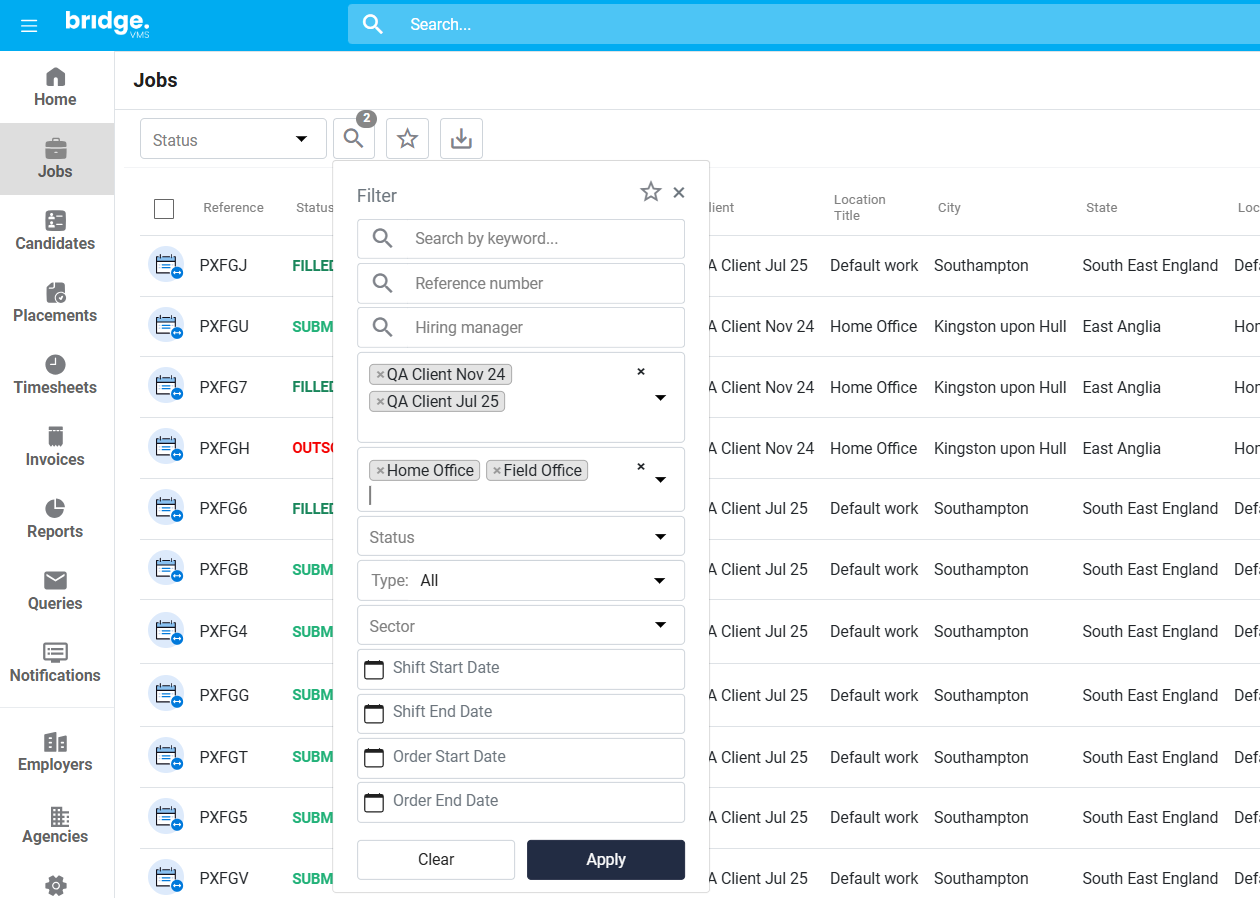The image size is (1260, 898).
Task: Remove the Home Office tag
Action: tap(381, 471)
